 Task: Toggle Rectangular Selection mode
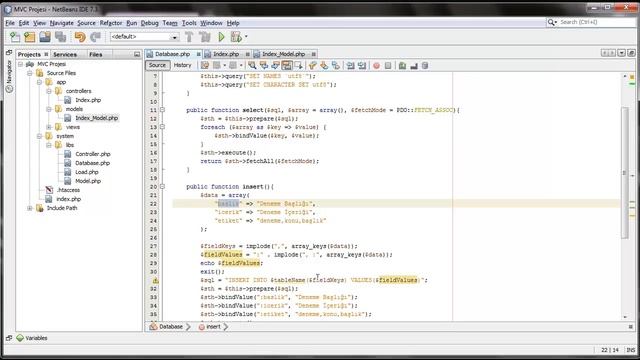click(298, 65)
